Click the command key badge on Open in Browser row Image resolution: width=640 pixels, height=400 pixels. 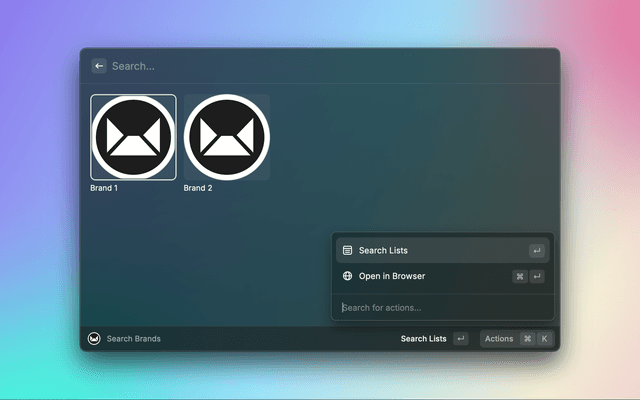point(520,277)
